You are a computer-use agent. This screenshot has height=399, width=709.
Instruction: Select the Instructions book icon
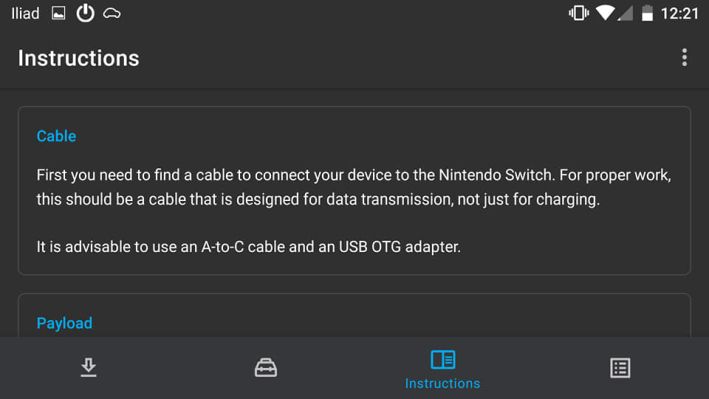pos(443,360)
